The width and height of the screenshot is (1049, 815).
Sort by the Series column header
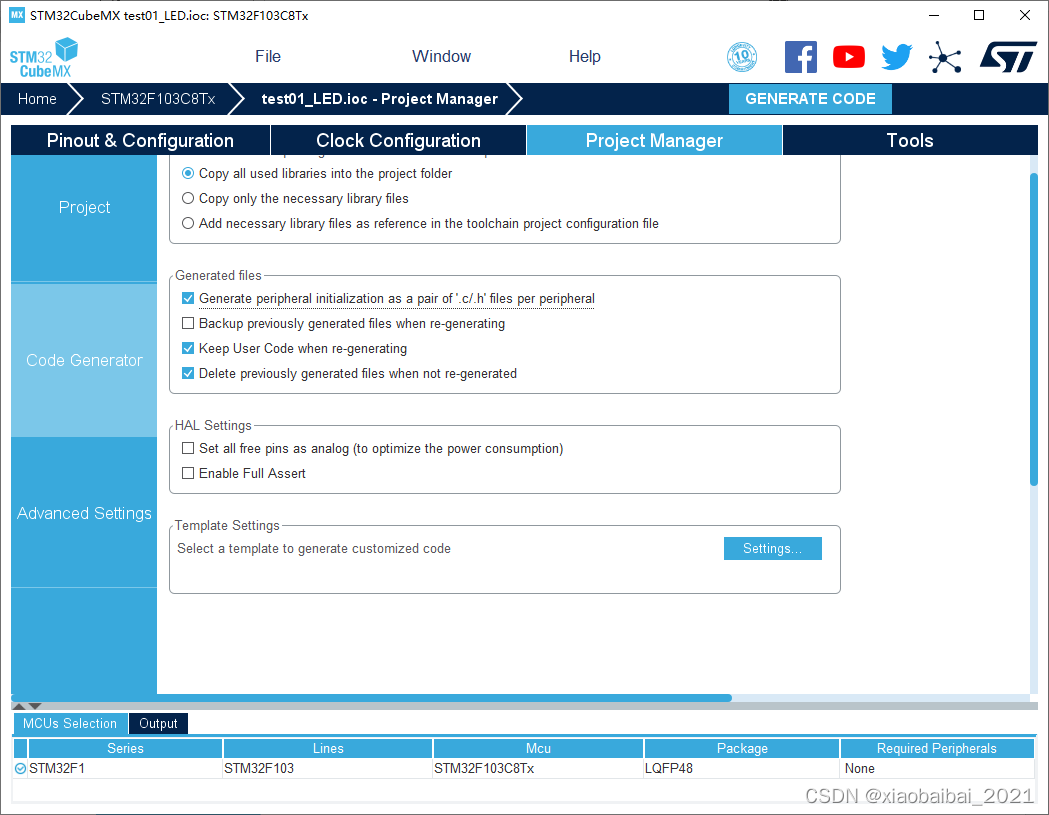click(125, 748)
